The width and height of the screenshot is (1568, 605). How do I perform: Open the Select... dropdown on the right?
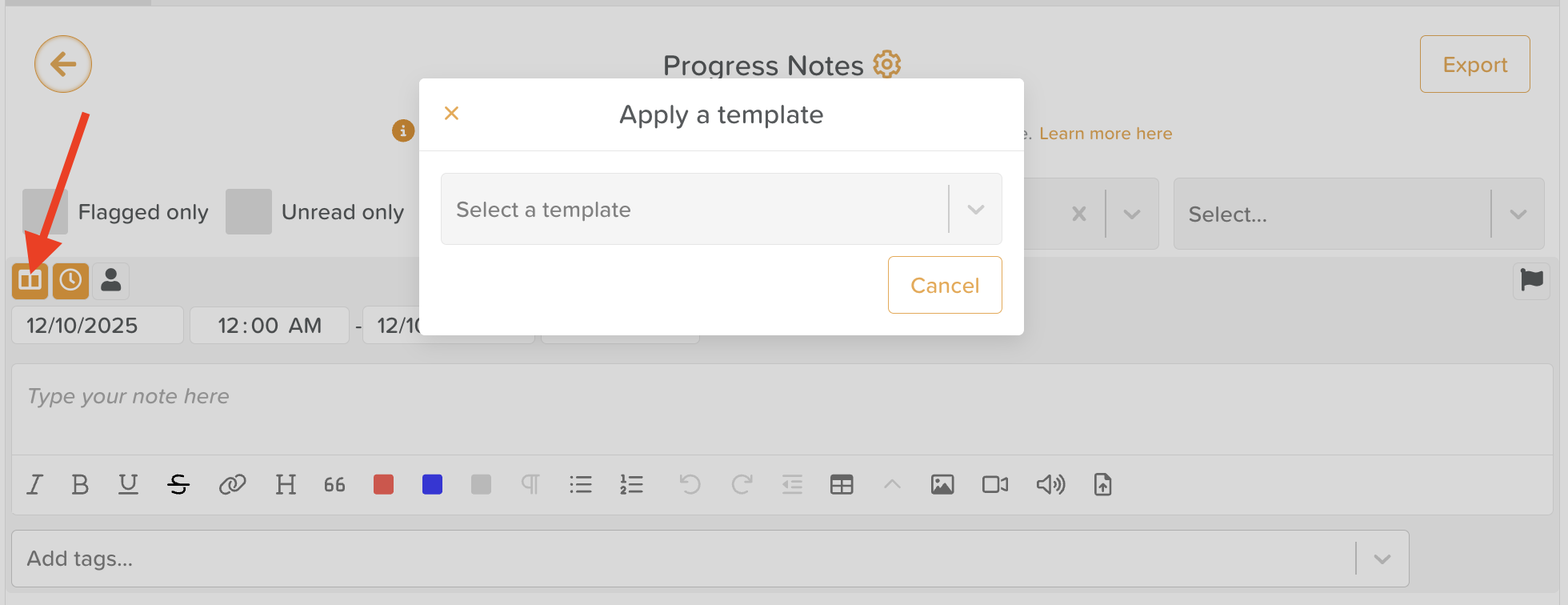click(x=1358, y=214)
